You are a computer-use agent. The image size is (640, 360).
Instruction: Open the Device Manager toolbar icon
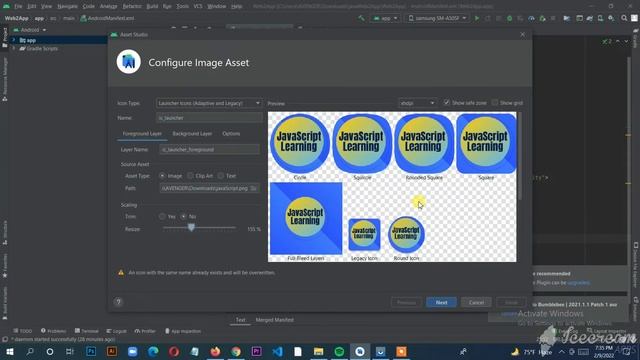coord(600,18)
